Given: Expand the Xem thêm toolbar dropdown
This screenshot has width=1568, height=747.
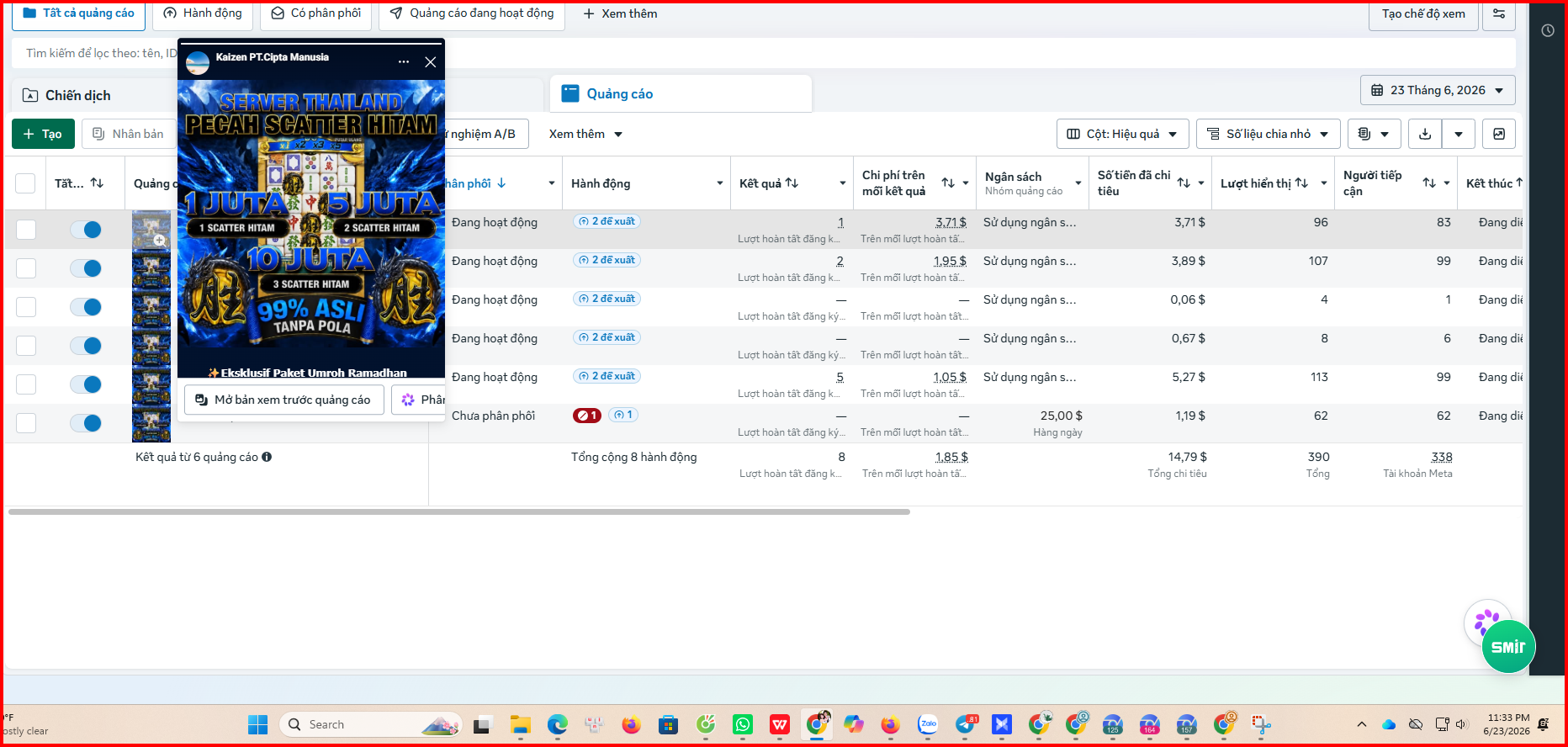Looking at the screenshot, I should 585,134.
